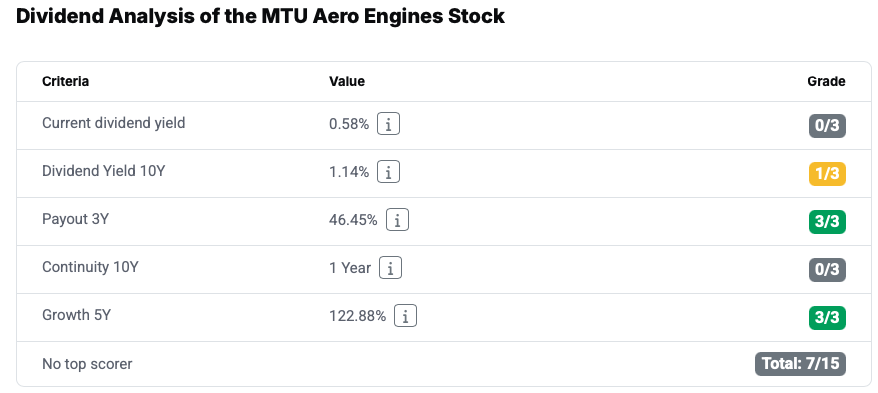Click the Total: 7/15 badge

[800, 364]
